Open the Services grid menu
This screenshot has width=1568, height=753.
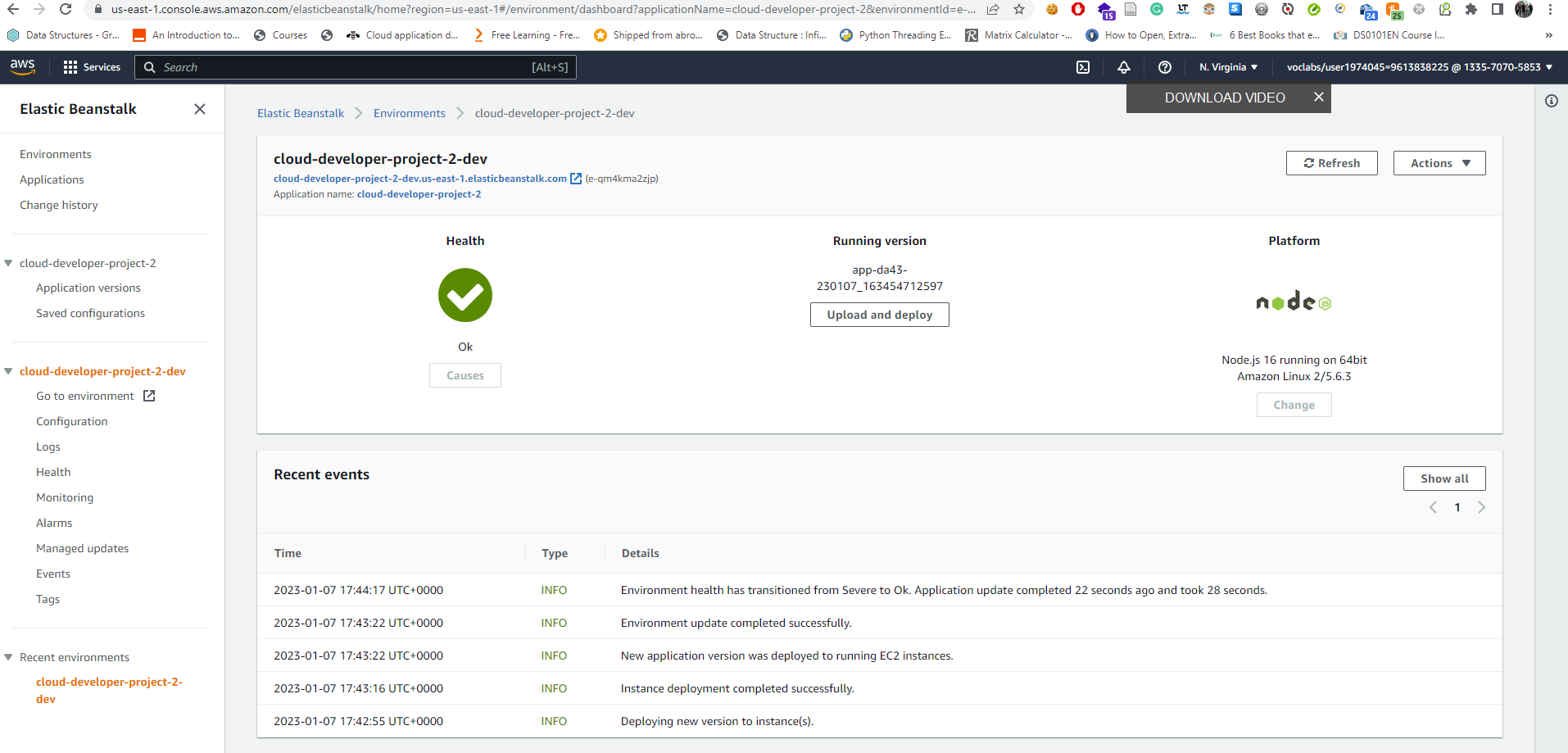point(92,67)
